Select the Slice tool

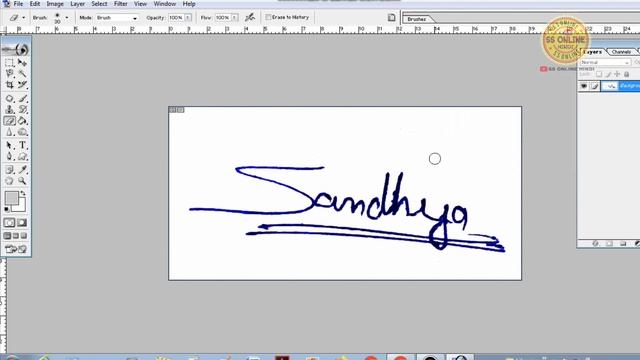[22, 85]
